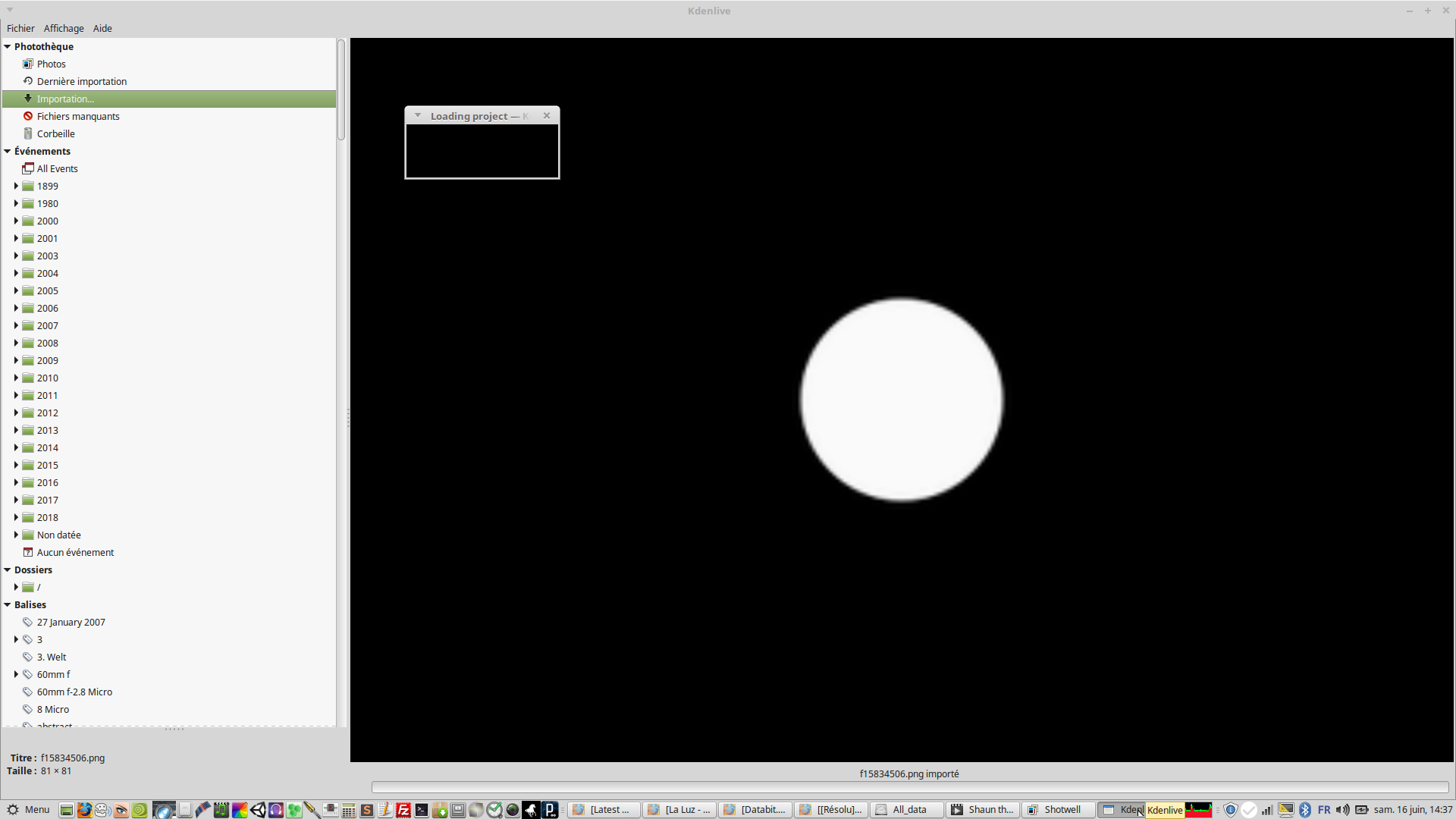This screenshot has height=819, width=1456.
Task: Expand the 60mm f tag
Action: (16, 674)
